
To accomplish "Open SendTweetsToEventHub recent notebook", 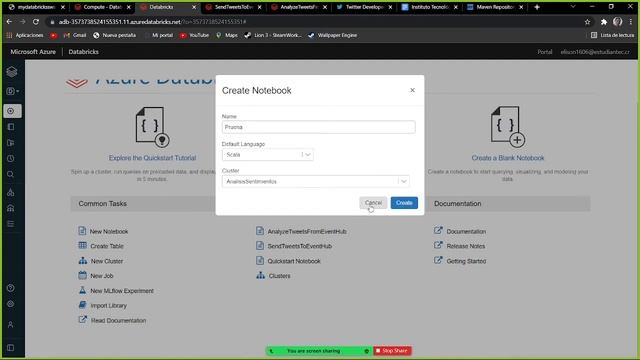I will tap(300, 246).
